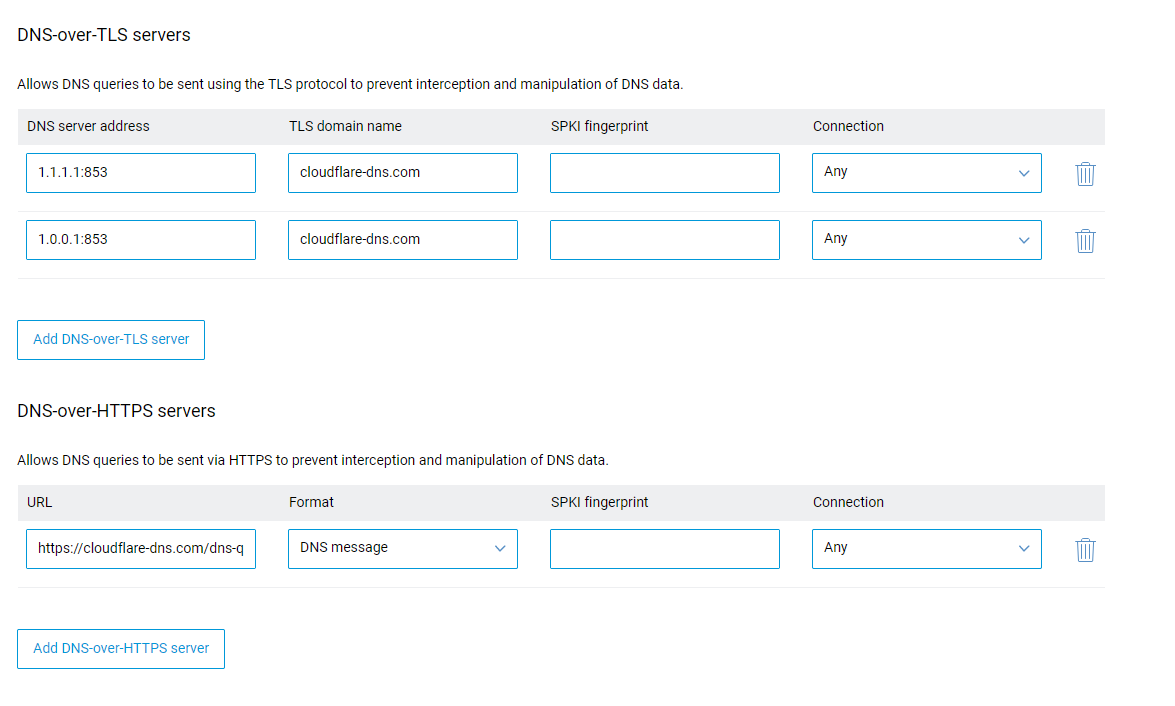Viewport: 1175px width, 706px height.
Task: Click the DNS-over-HTTPS servers heading
Action: tap(116, 411)
